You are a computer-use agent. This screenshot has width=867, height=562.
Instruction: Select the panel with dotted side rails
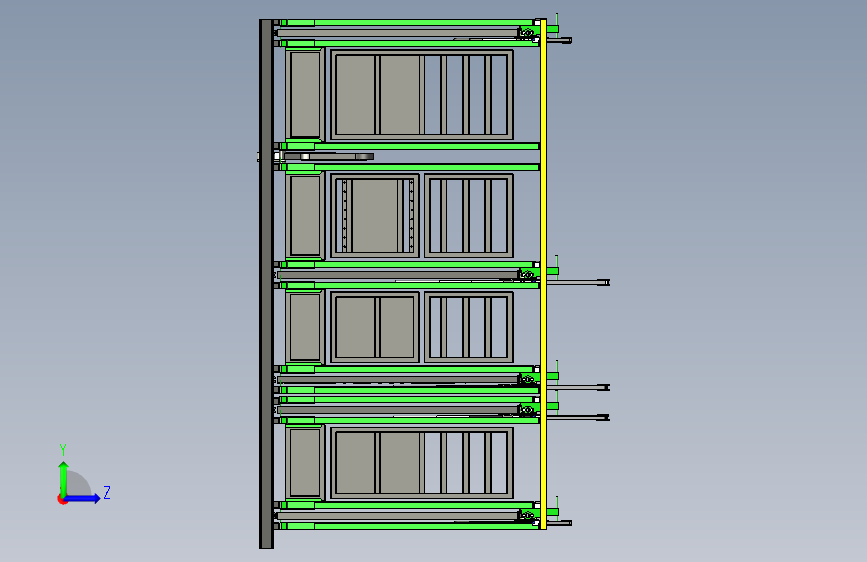[375, 216]
